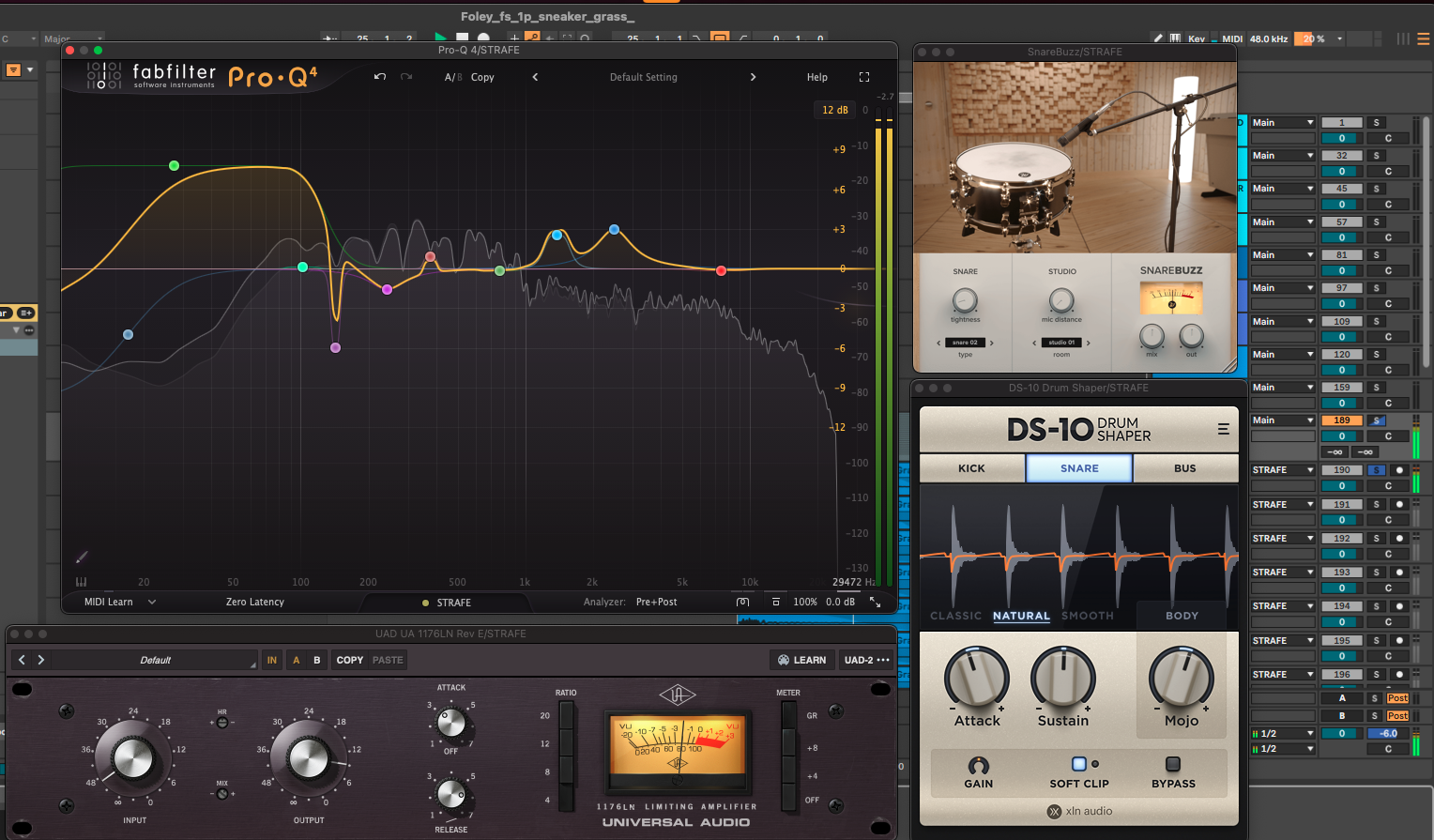The width and height of the screenshot is (1434, 840).
Task: Open the Major scale dropdown
Action: pyautogui.click(x=71, y=39)
